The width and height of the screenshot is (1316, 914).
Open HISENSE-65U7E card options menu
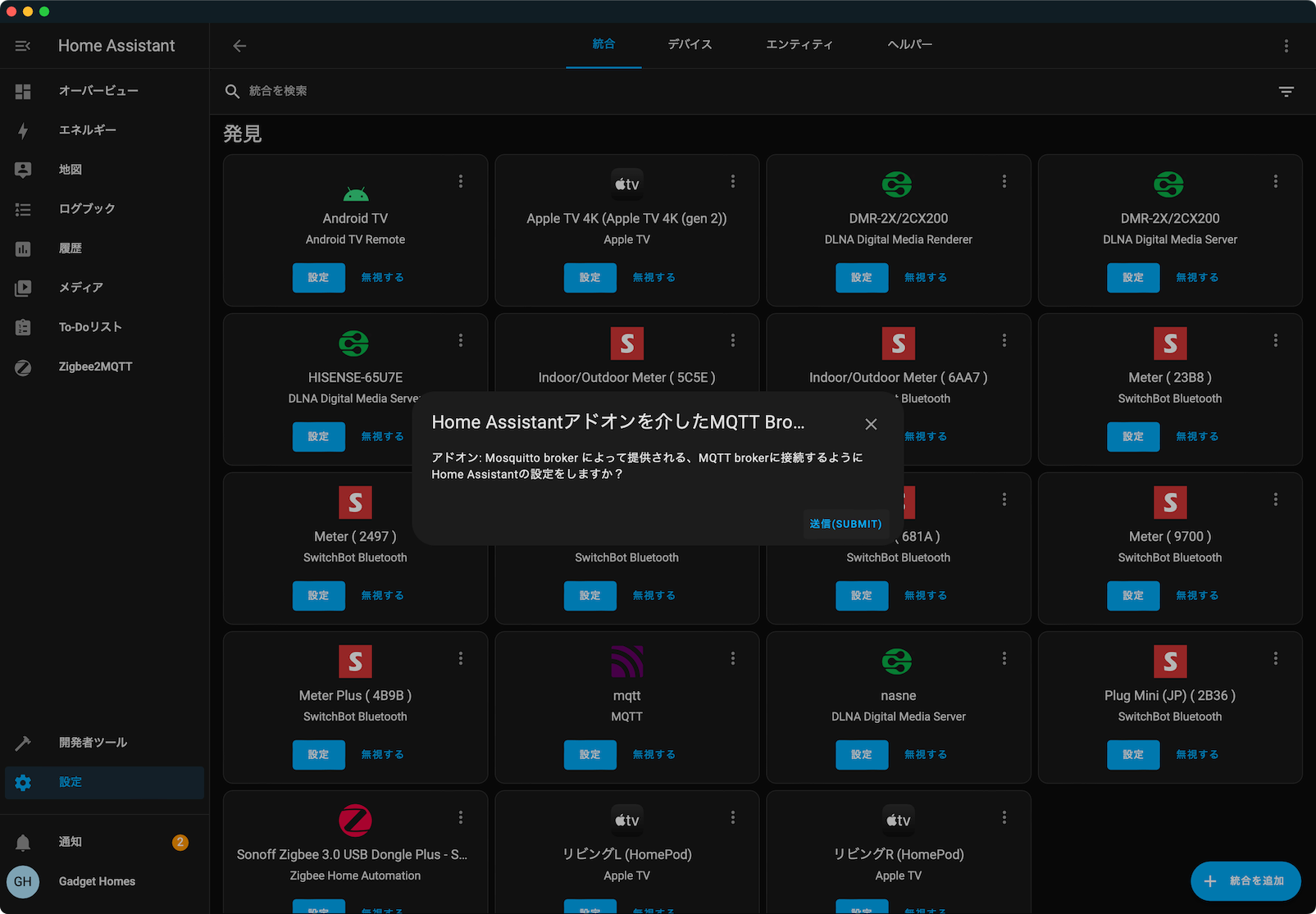pos(461,340)
